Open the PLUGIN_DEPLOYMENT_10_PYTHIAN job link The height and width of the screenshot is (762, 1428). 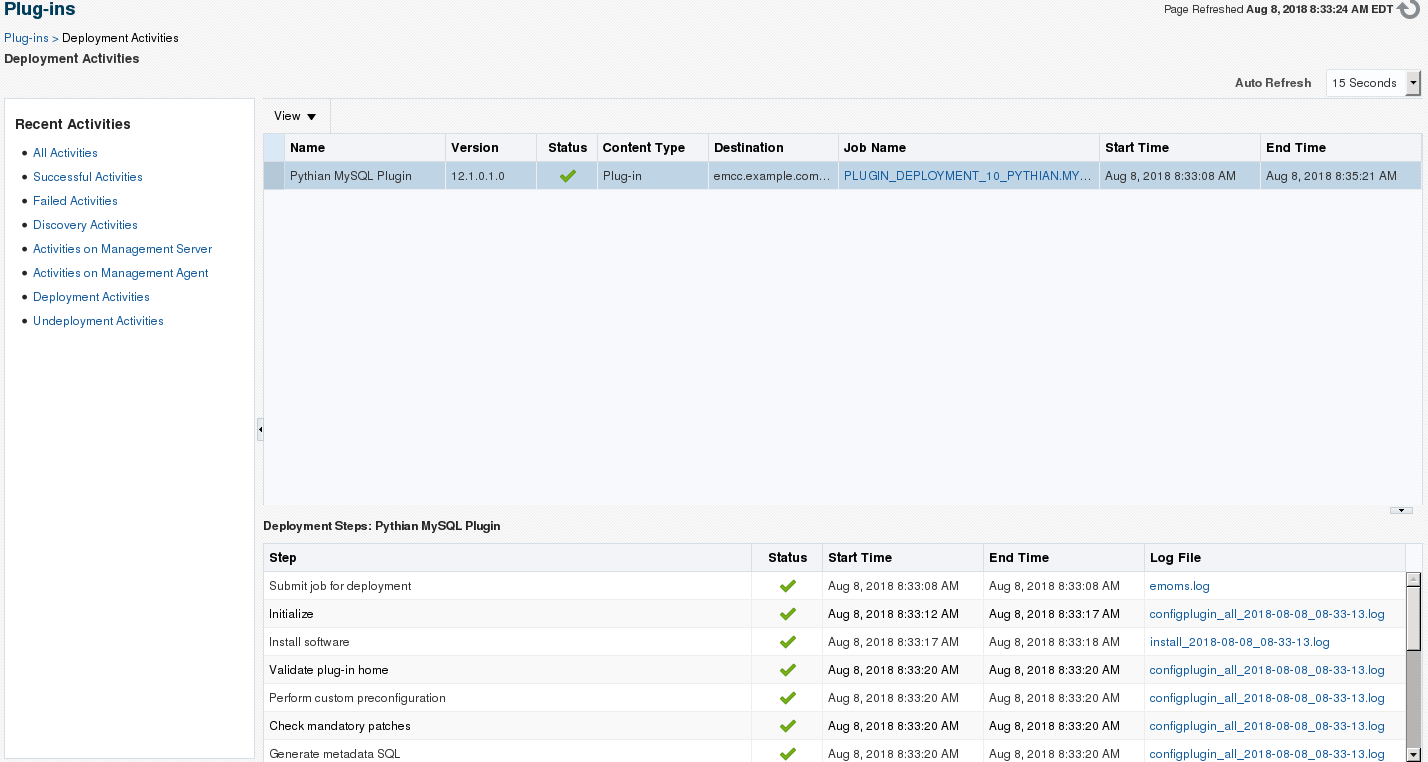967,176
